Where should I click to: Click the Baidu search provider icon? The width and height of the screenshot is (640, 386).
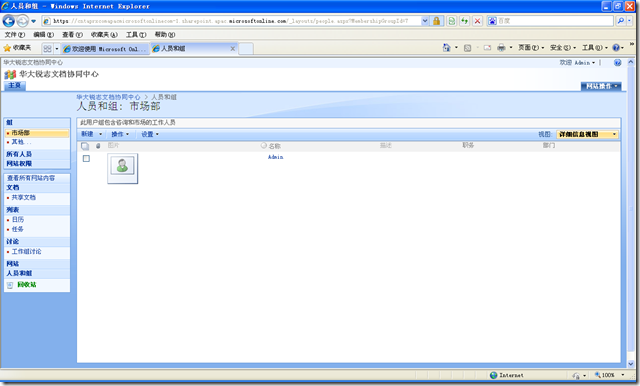pos(492,21)
